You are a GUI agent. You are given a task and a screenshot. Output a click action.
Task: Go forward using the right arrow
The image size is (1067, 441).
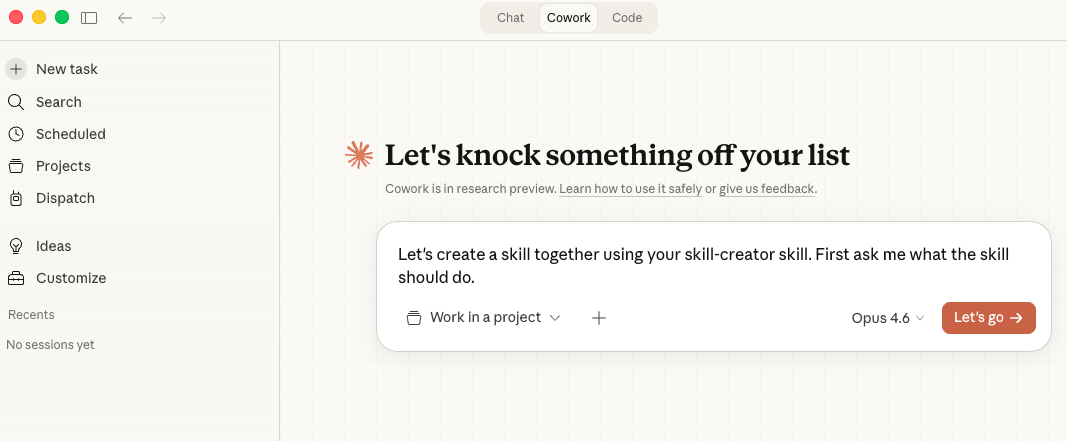(x=159, y=18)
